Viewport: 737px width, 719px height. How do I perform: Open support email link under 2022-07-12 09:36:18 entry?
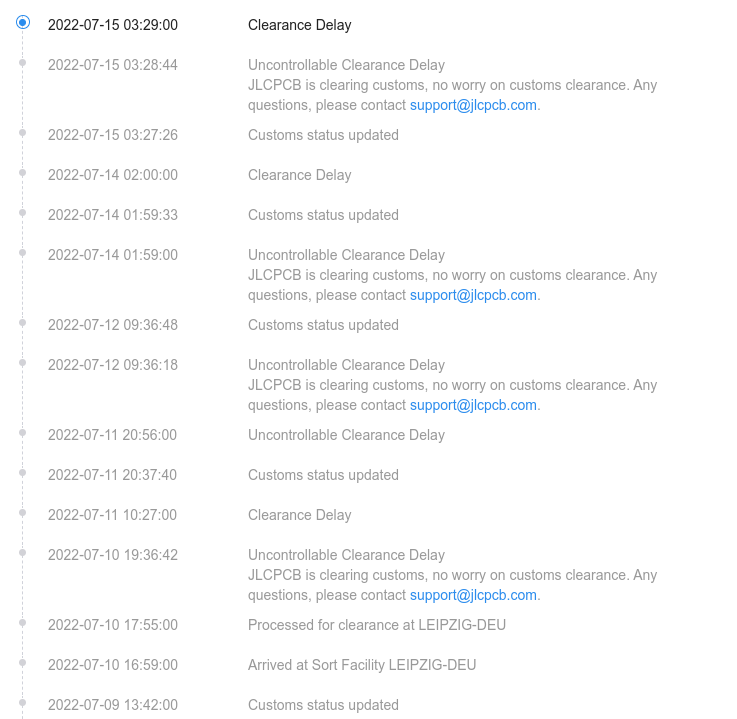(x=473, y=405)
